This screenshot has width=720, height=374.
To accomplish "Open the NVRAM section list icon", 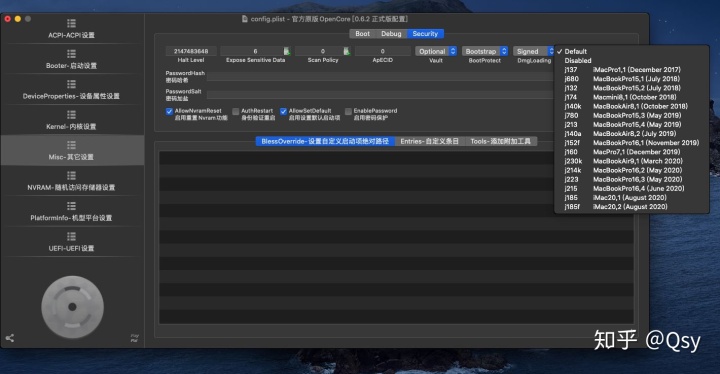I will point(71,176).
